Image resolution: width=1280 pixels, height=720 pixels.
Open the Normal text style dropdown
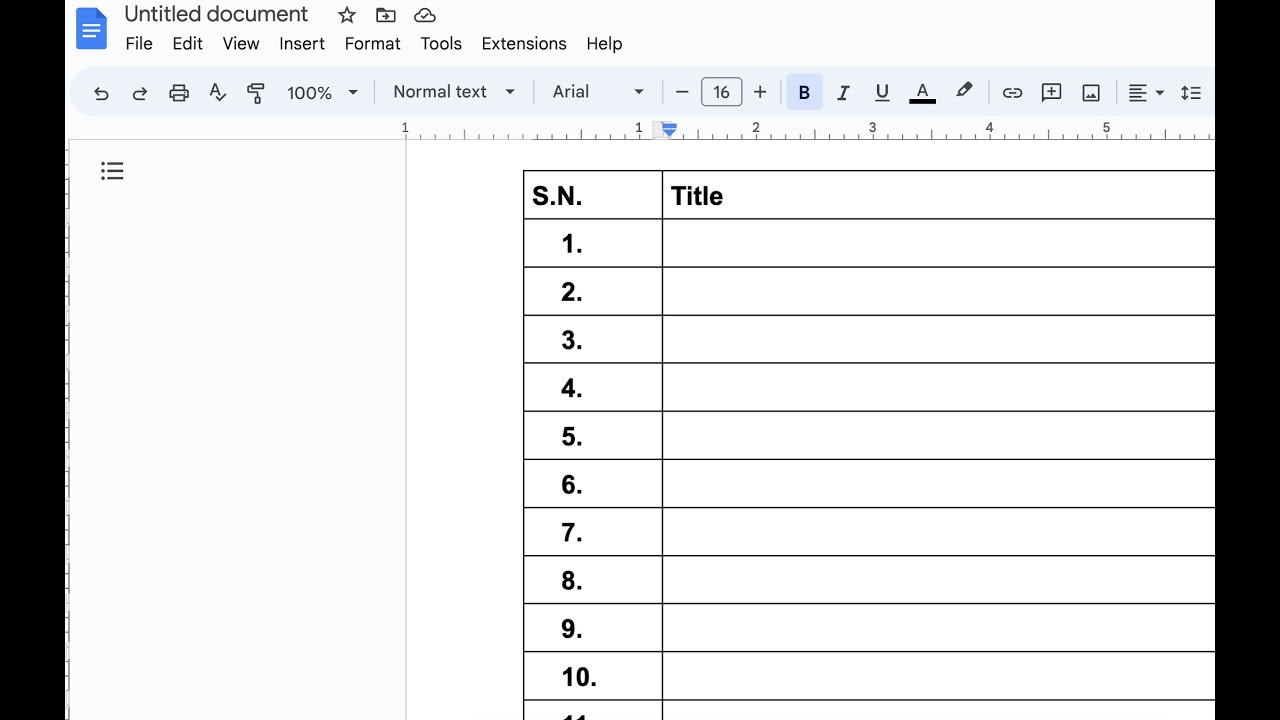point(454,92)
